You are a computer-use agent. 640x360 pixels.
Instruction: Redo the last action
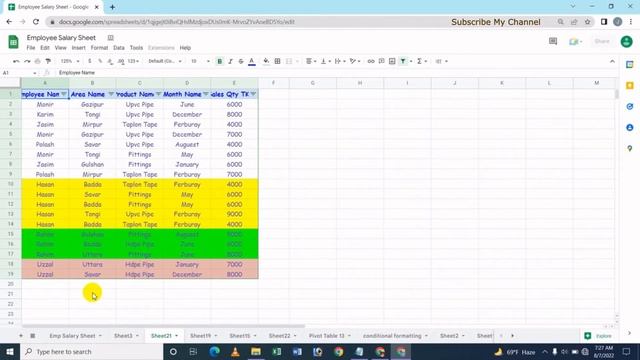coord(27,61)
